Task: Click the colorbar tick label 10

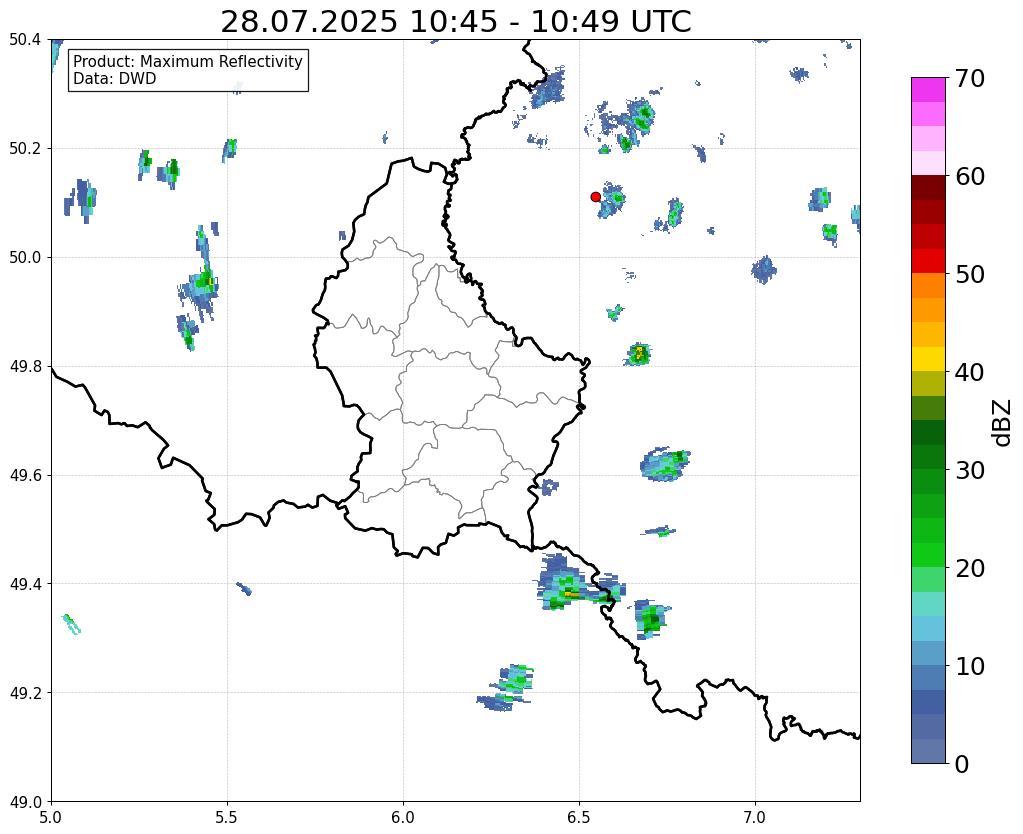Action: tap(969, 666)
